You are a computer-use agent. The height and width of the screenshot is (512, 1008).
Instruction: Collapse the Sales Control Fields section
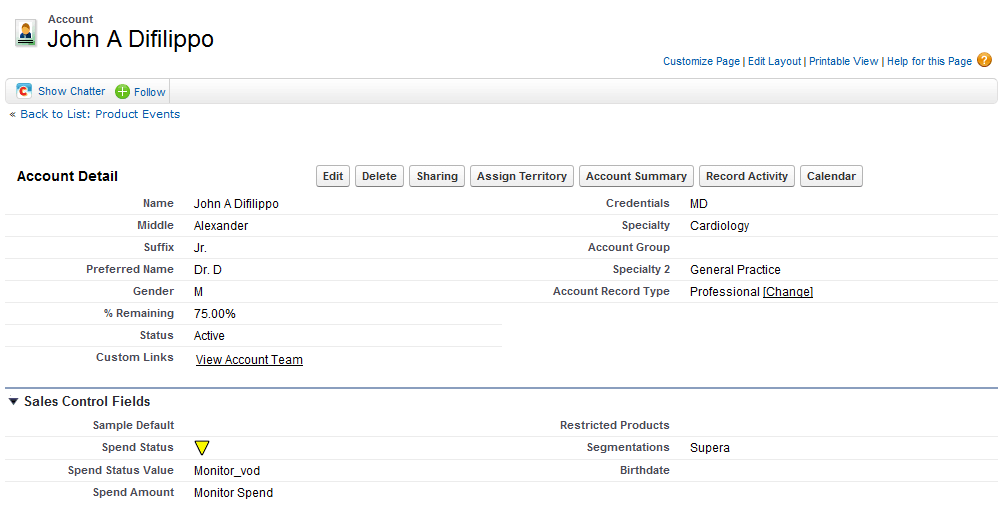click(13, 402)
